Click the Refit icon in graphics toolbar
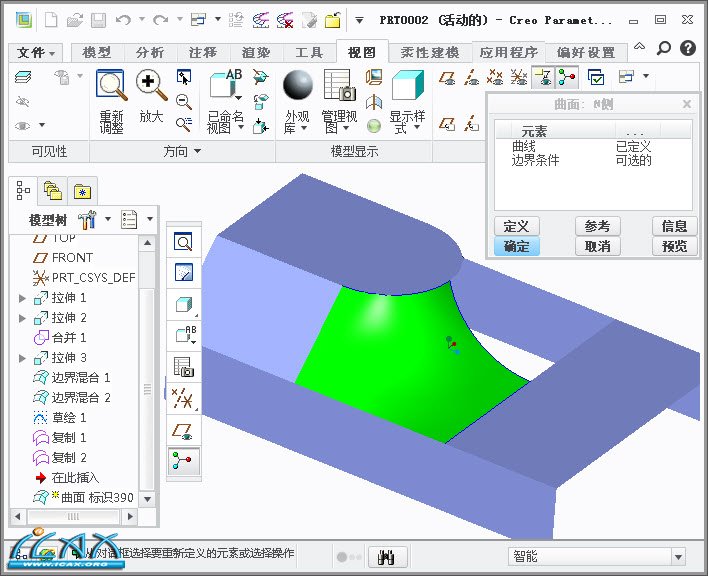Image resolution: width=708 pixels, height=576 pixels. point(183,242)
